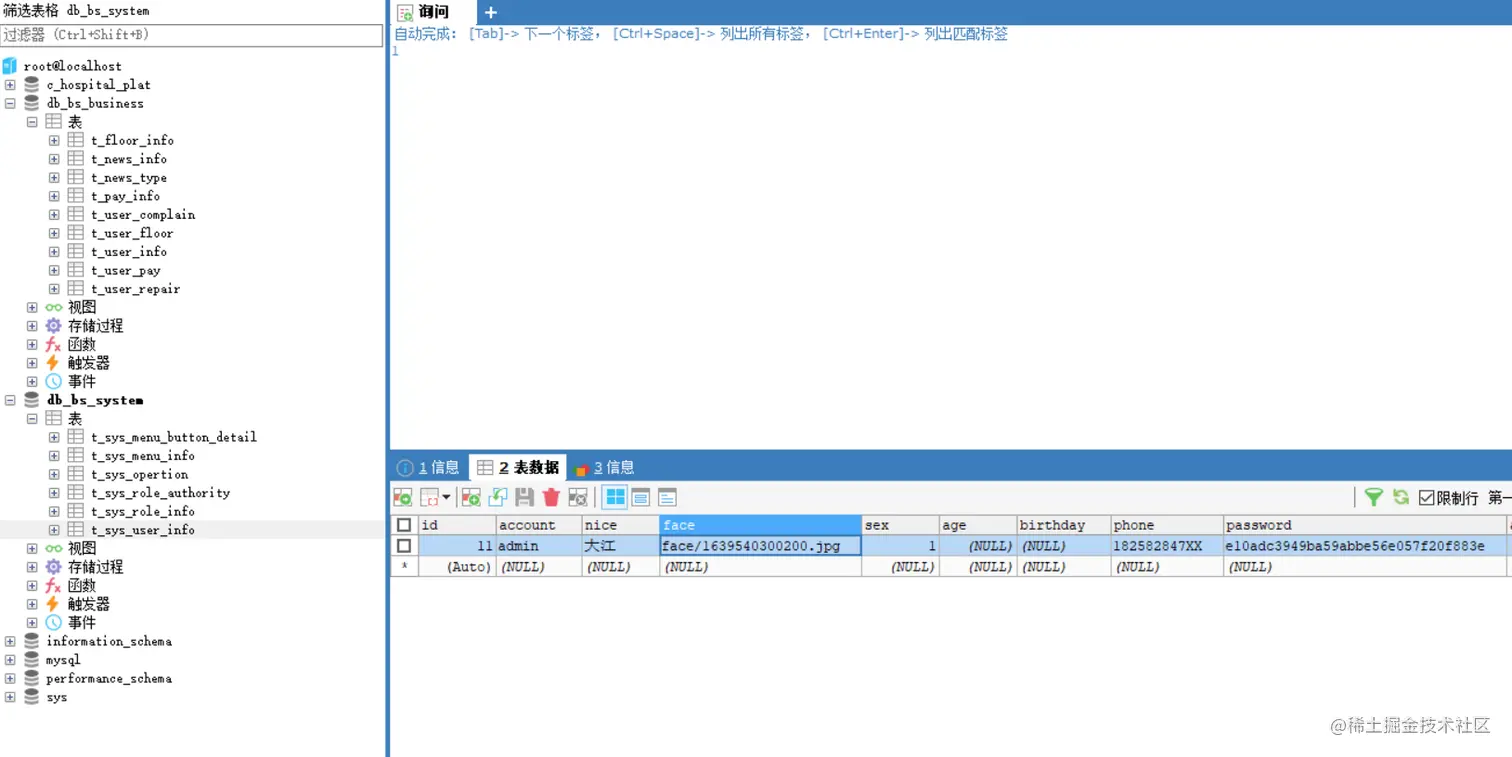Click the save changes floppy disk icon
The height and width of the screenshot is (757, 1512).
point(524,497)
